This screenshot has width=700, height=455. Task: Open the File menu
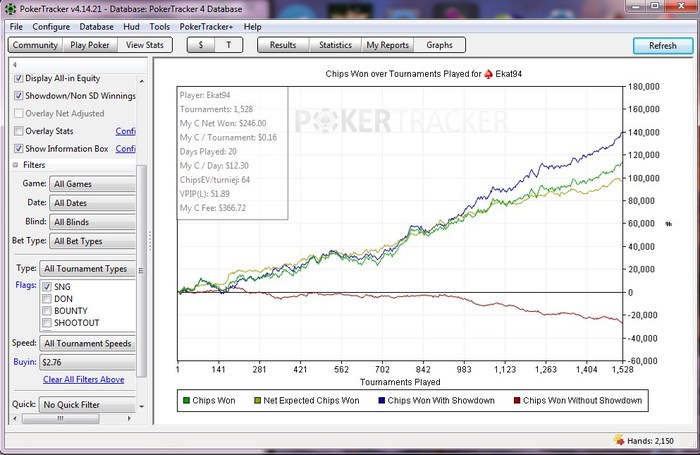[16, 27]
